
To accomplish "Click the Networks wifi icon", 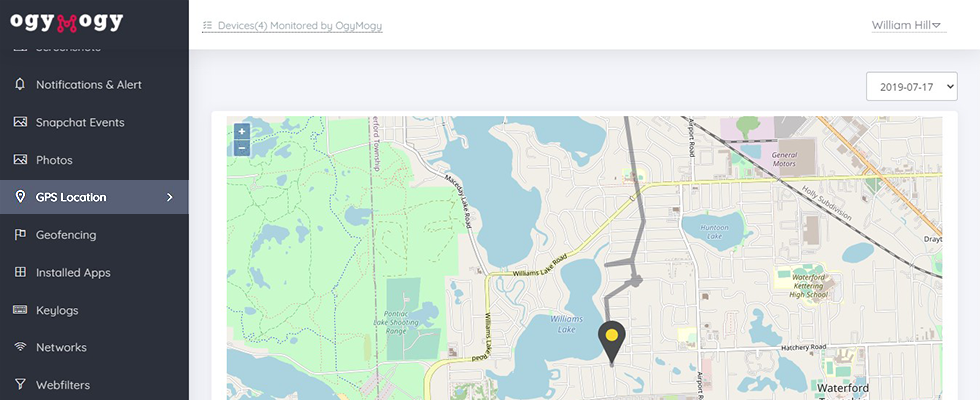I will click(x=20, y=347).
